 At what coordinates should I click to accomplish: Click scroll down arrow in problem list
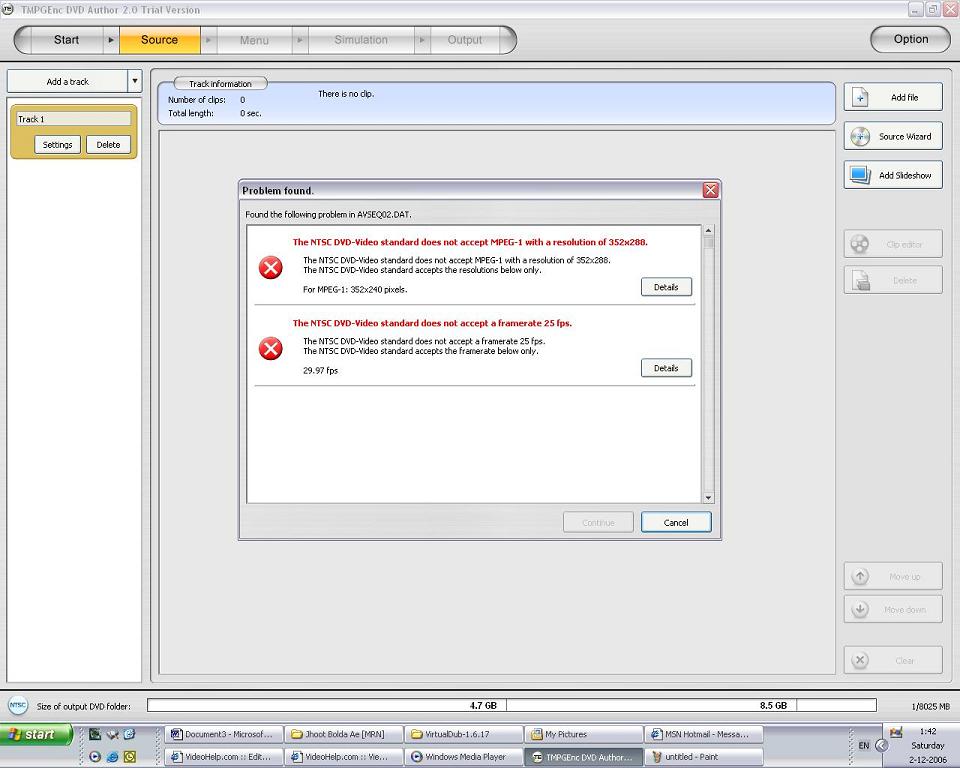pyautogui.click(x=708, y=497)
